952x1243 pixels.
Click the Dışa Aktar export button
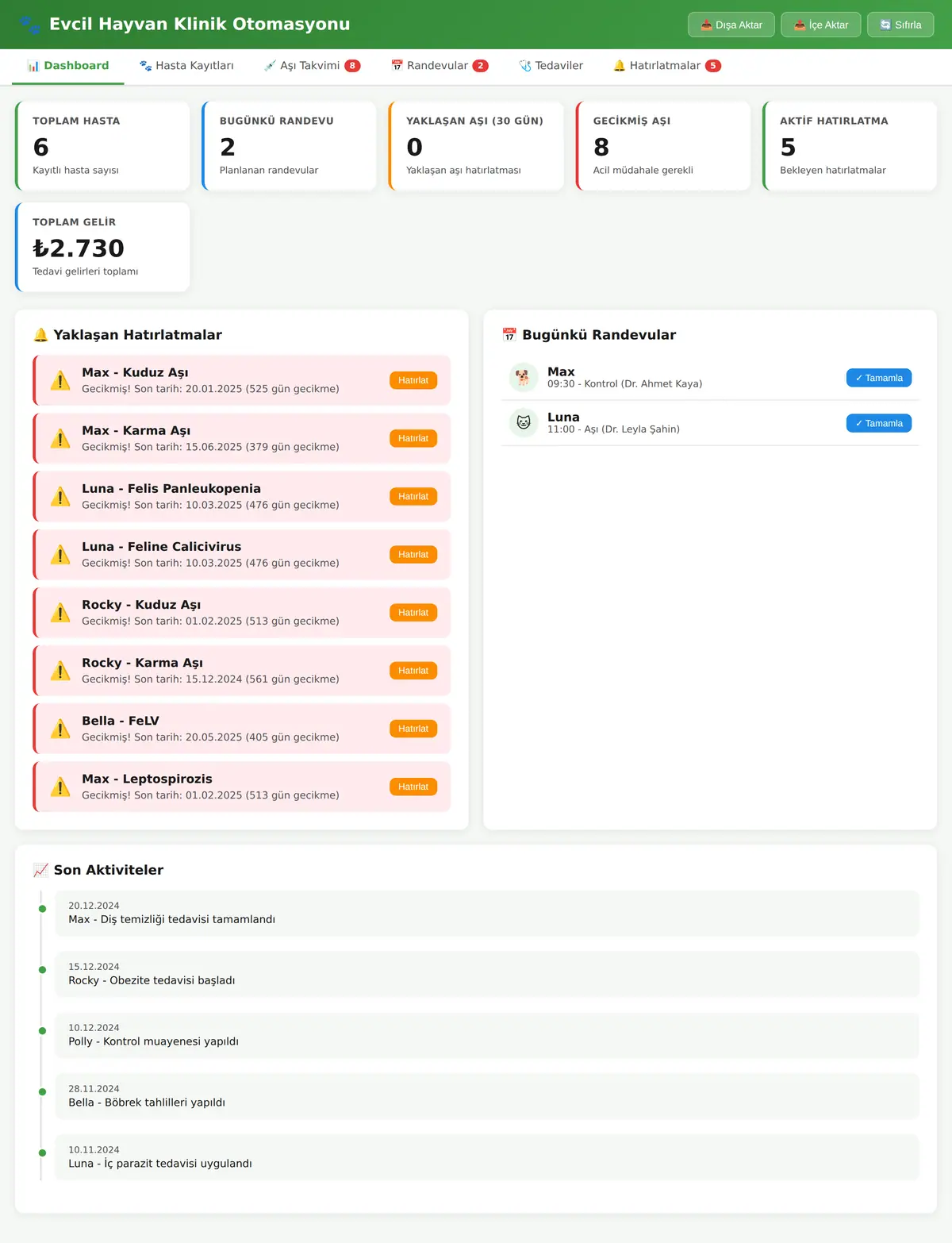pyautogui.click(x=731, y=25)
